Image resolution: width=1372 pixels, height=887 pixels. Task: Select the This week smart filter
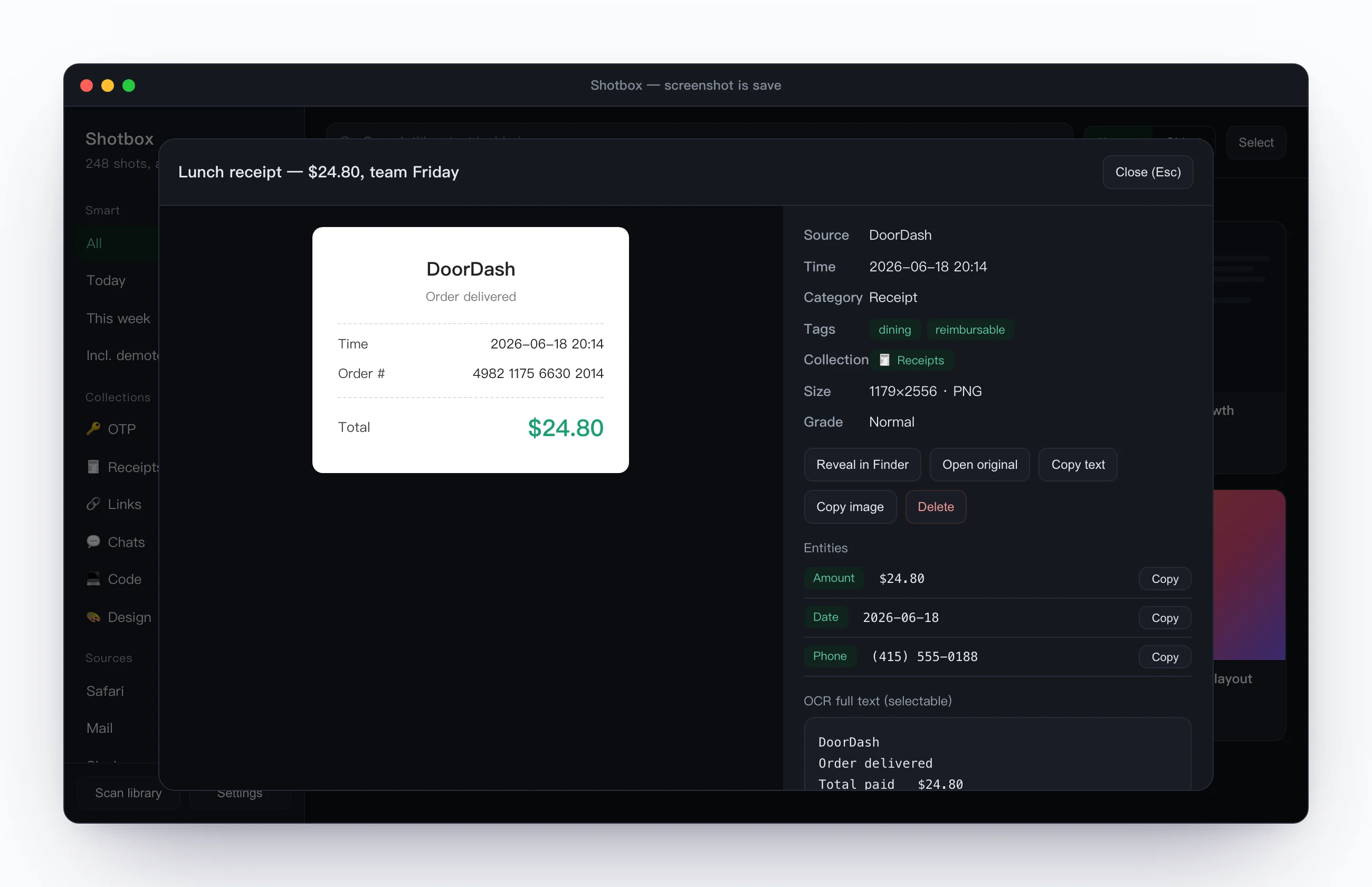(x=117, y=318)
